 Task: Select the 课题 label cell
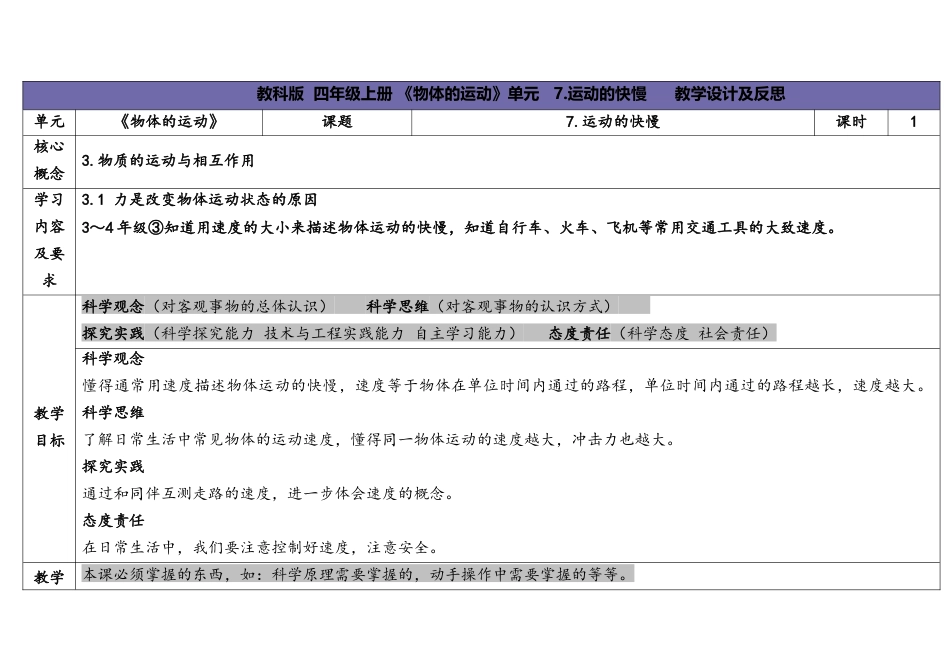[x=337, y=122]
